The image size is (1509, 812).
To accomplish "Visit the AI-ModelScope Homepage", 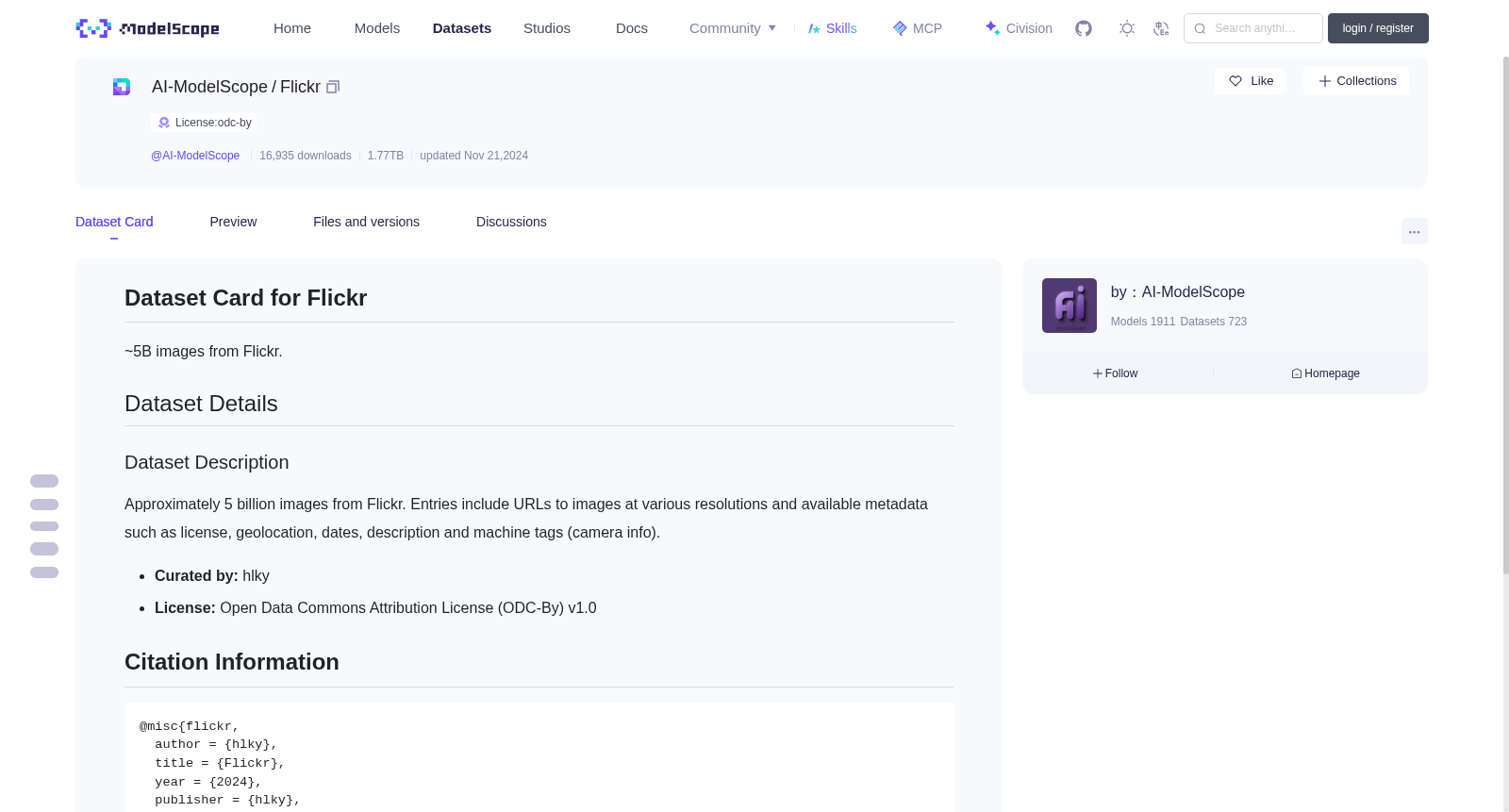I will (x=1325, y=373).
